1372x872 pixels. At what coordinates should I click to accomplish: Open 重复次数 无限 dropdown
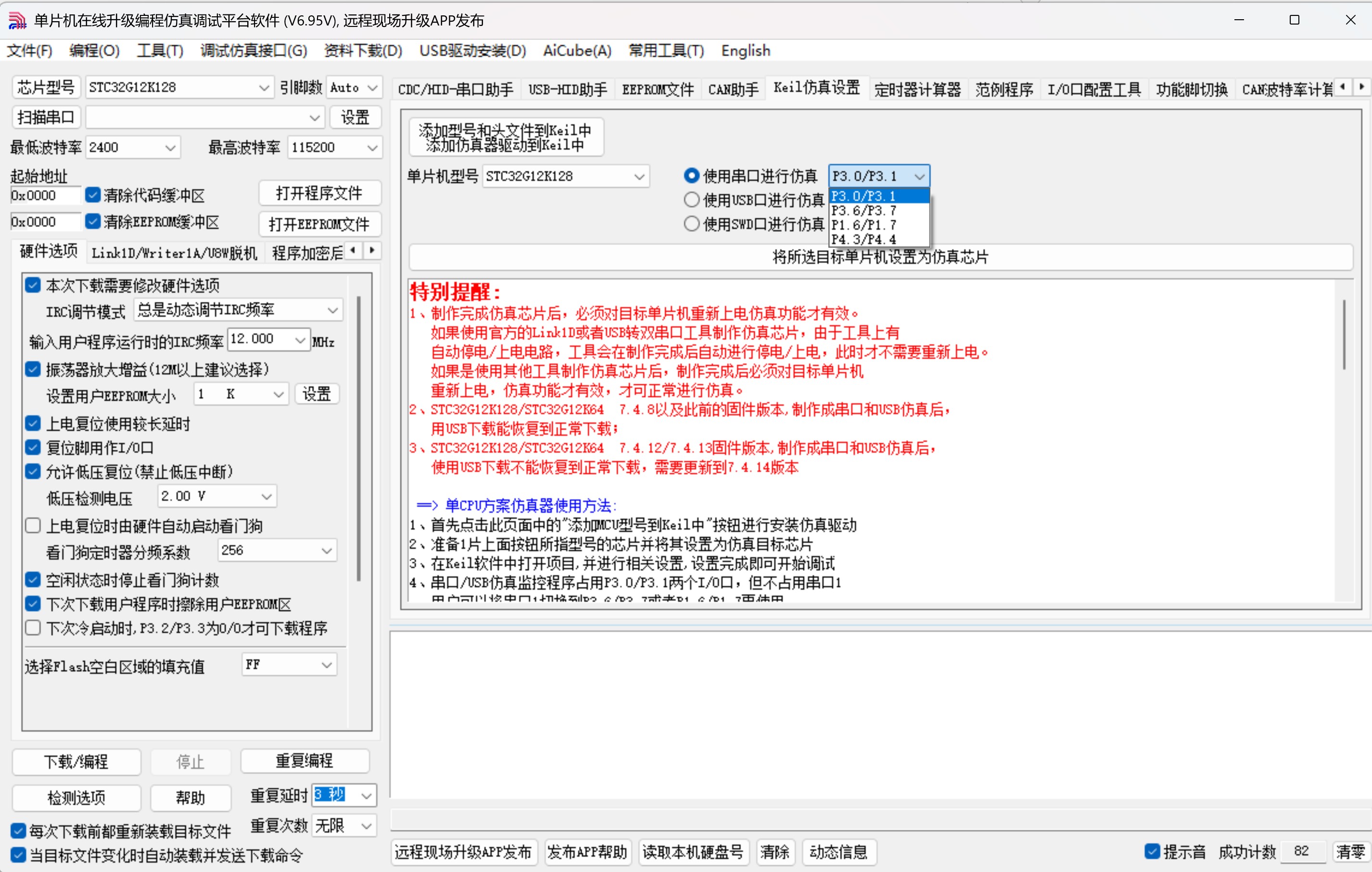tap(344, 825)
